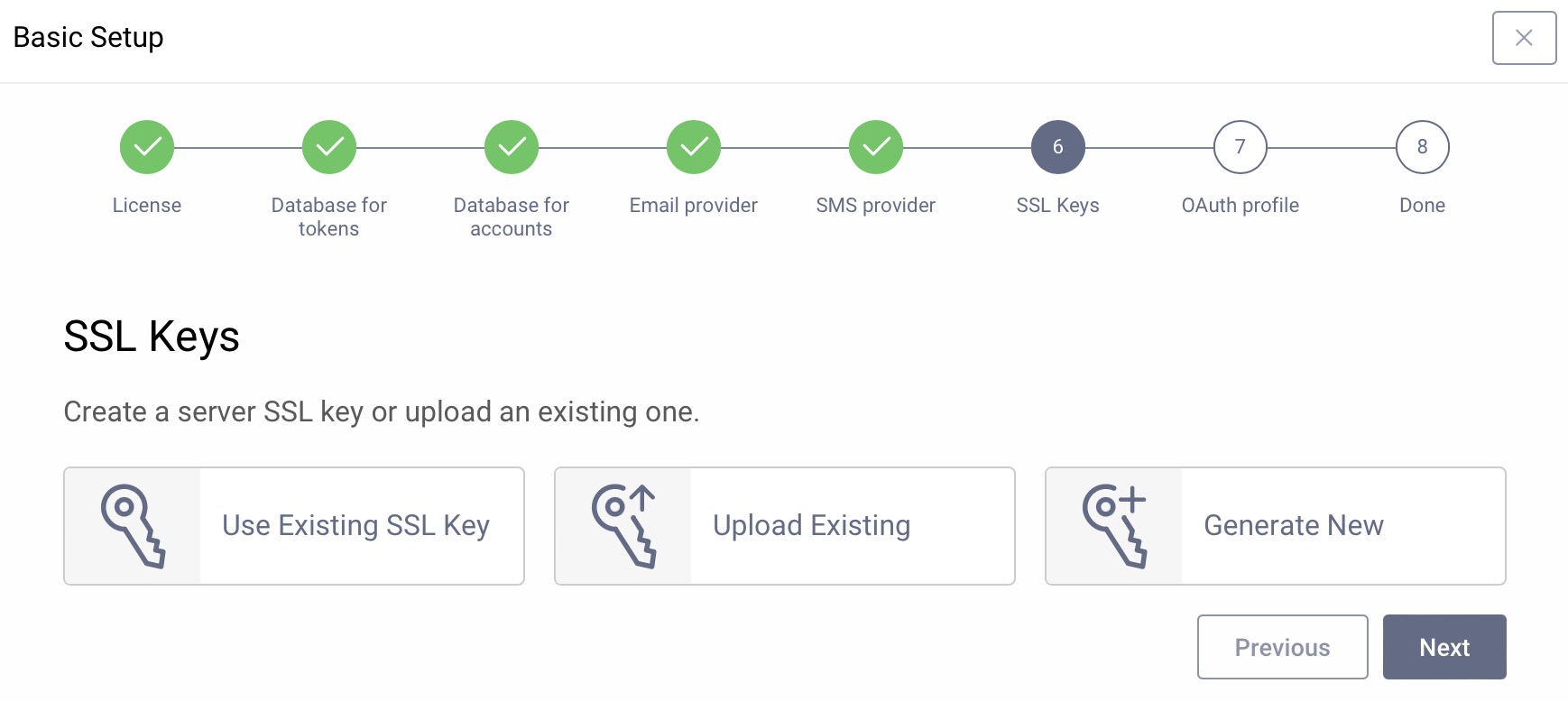Close the Basic Setup dialog
This screenshot has height=702, width=1568.
tap(1524, 37)
